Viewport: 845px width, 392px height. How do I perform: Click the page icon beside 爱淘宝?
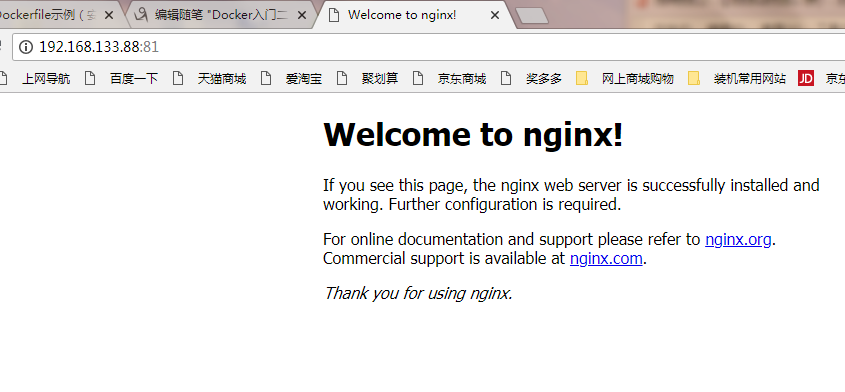tap(266, 79)
